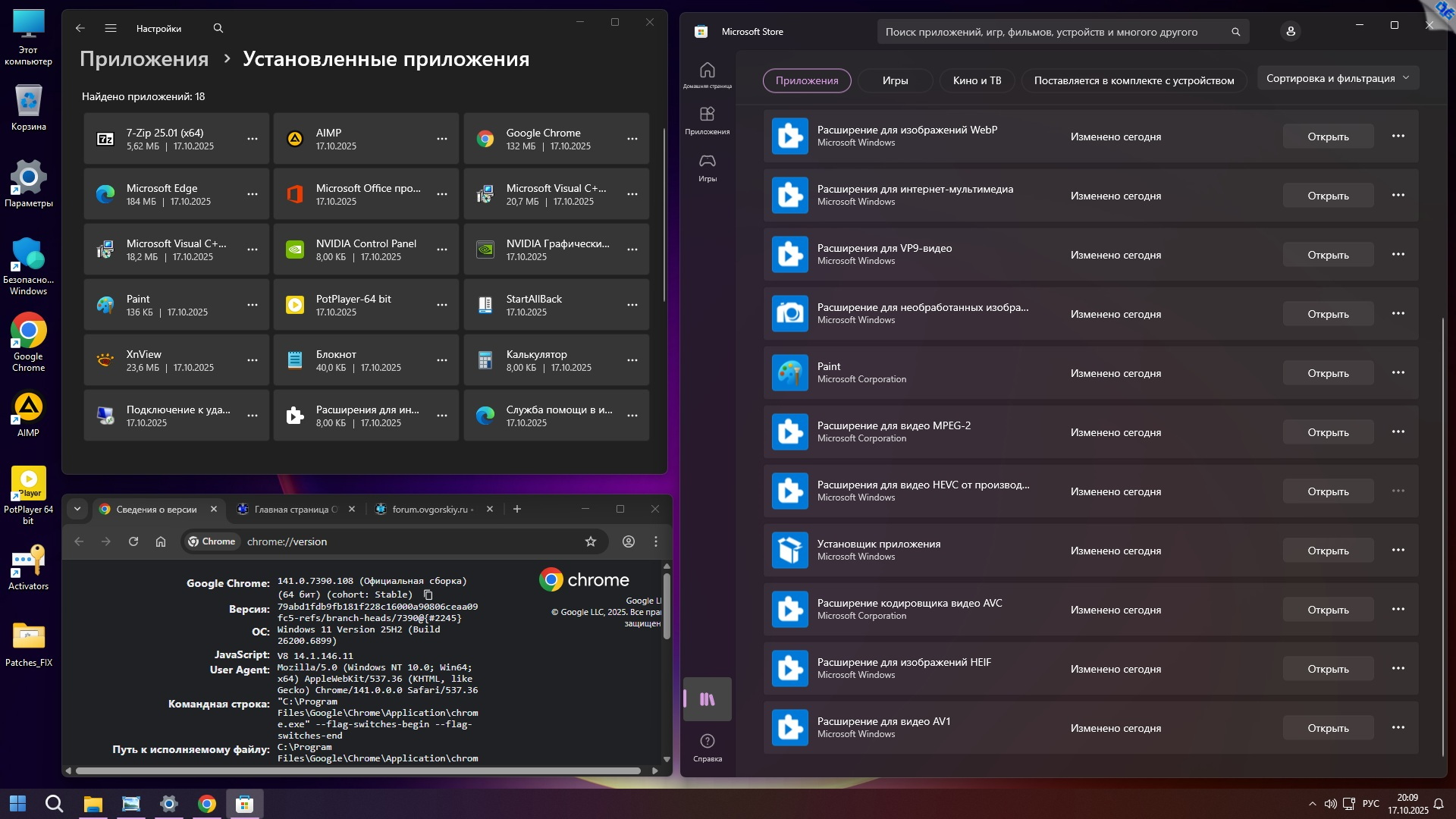The height and width of the screenshot is (819, 1456).
Task: Open Store user profile icon
Action: (1291, 32)
